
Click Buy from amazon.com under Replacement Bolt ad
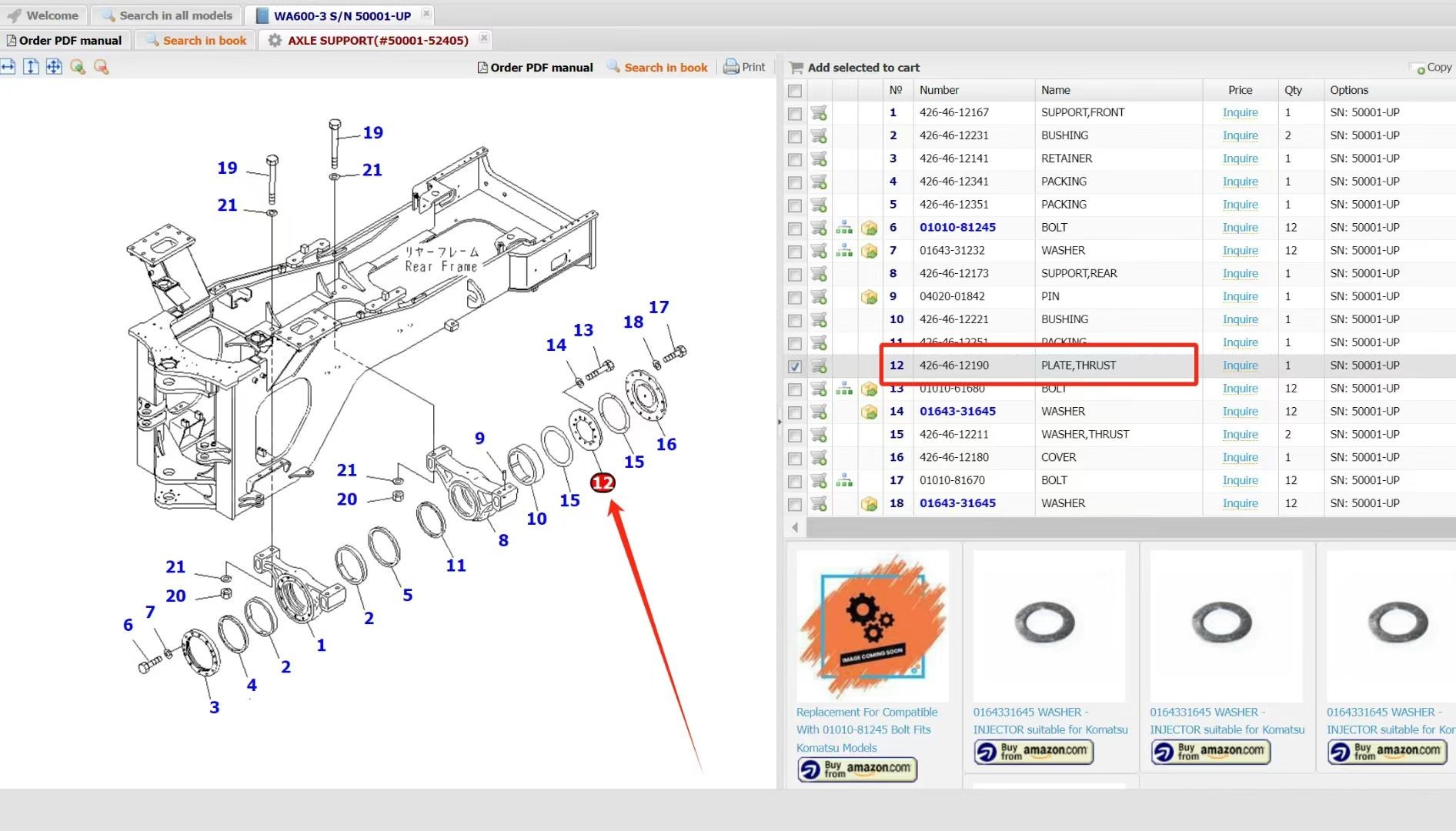tap(858, 769)
